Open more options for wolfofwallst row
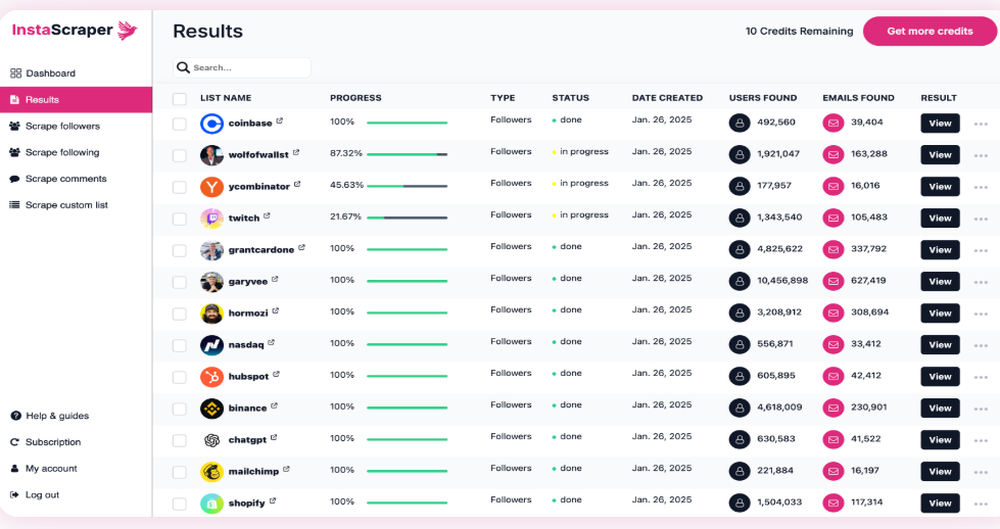 (x=981, y=156)
